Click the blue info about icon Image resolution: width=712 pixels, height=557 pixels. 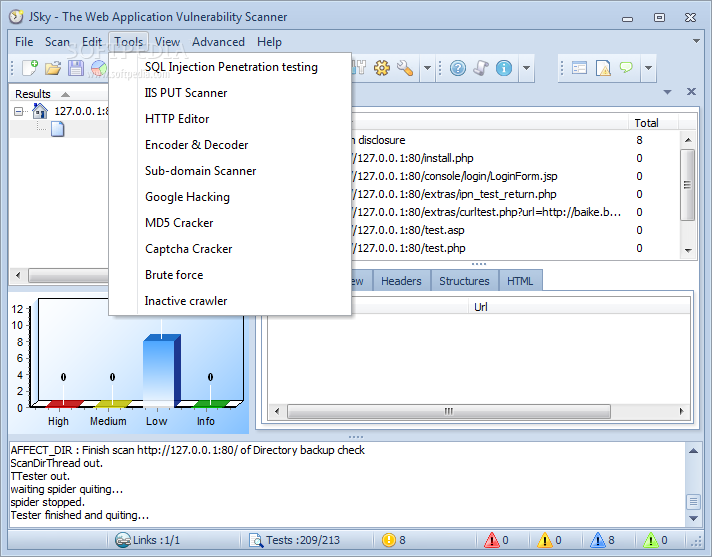pos(504,68)
